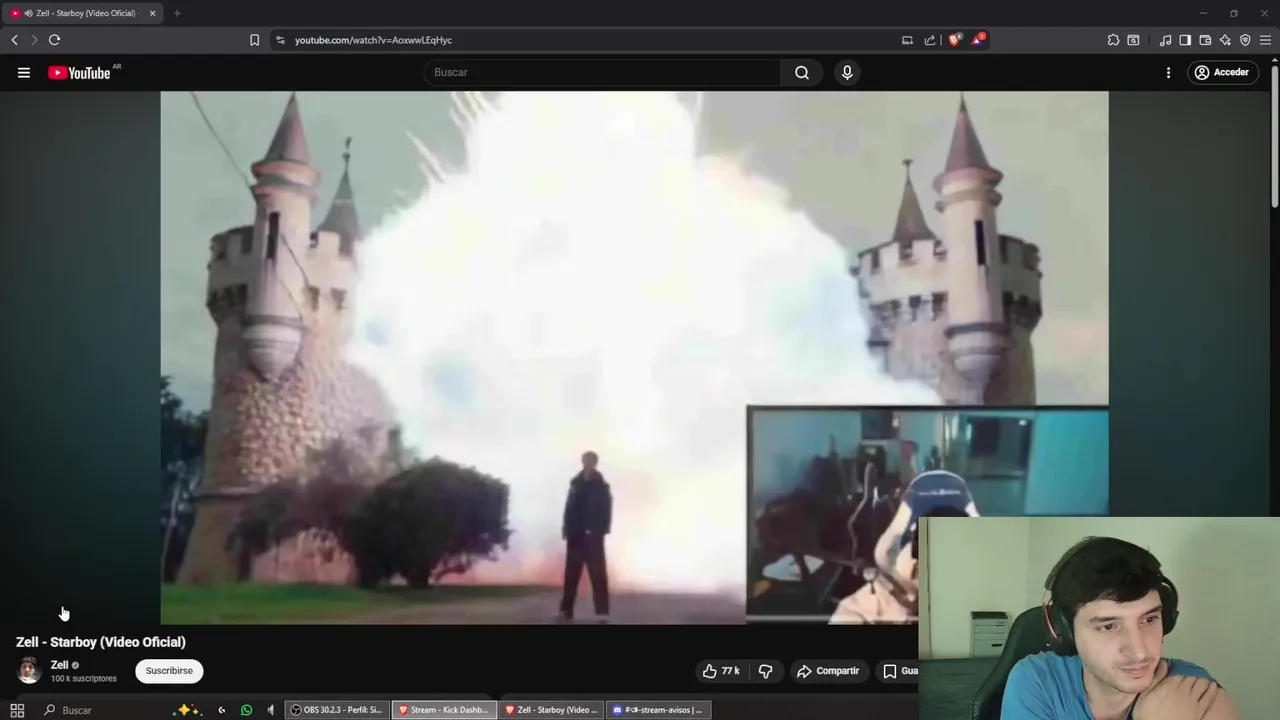This screenshot has width=1280, height=720.
Task: Open media control music note icon
Action: pyautogui.click(x=1165, y=40)
